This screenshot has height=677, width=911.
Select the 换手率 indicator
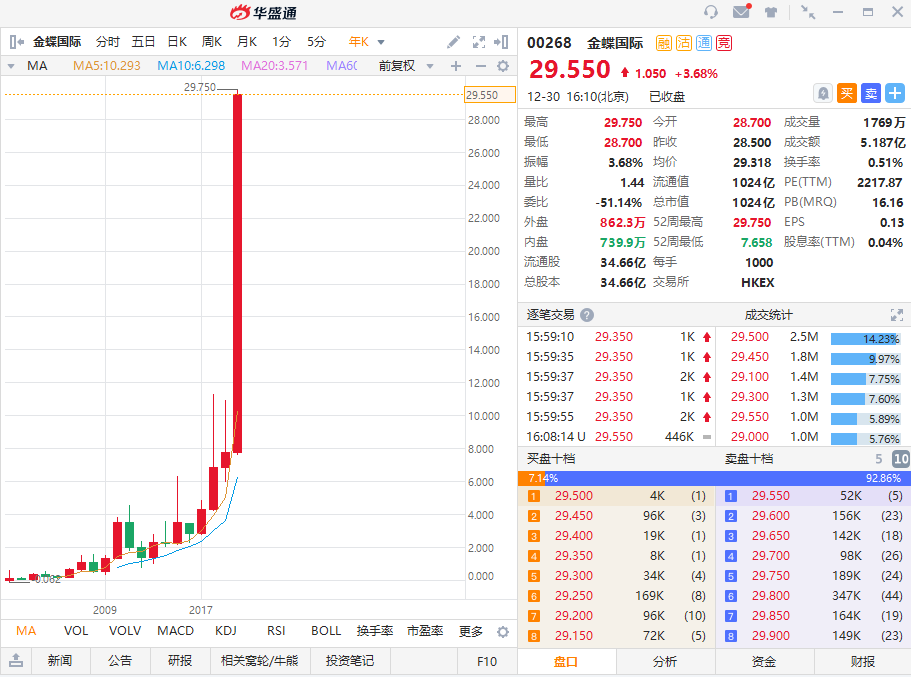point(375,631)
